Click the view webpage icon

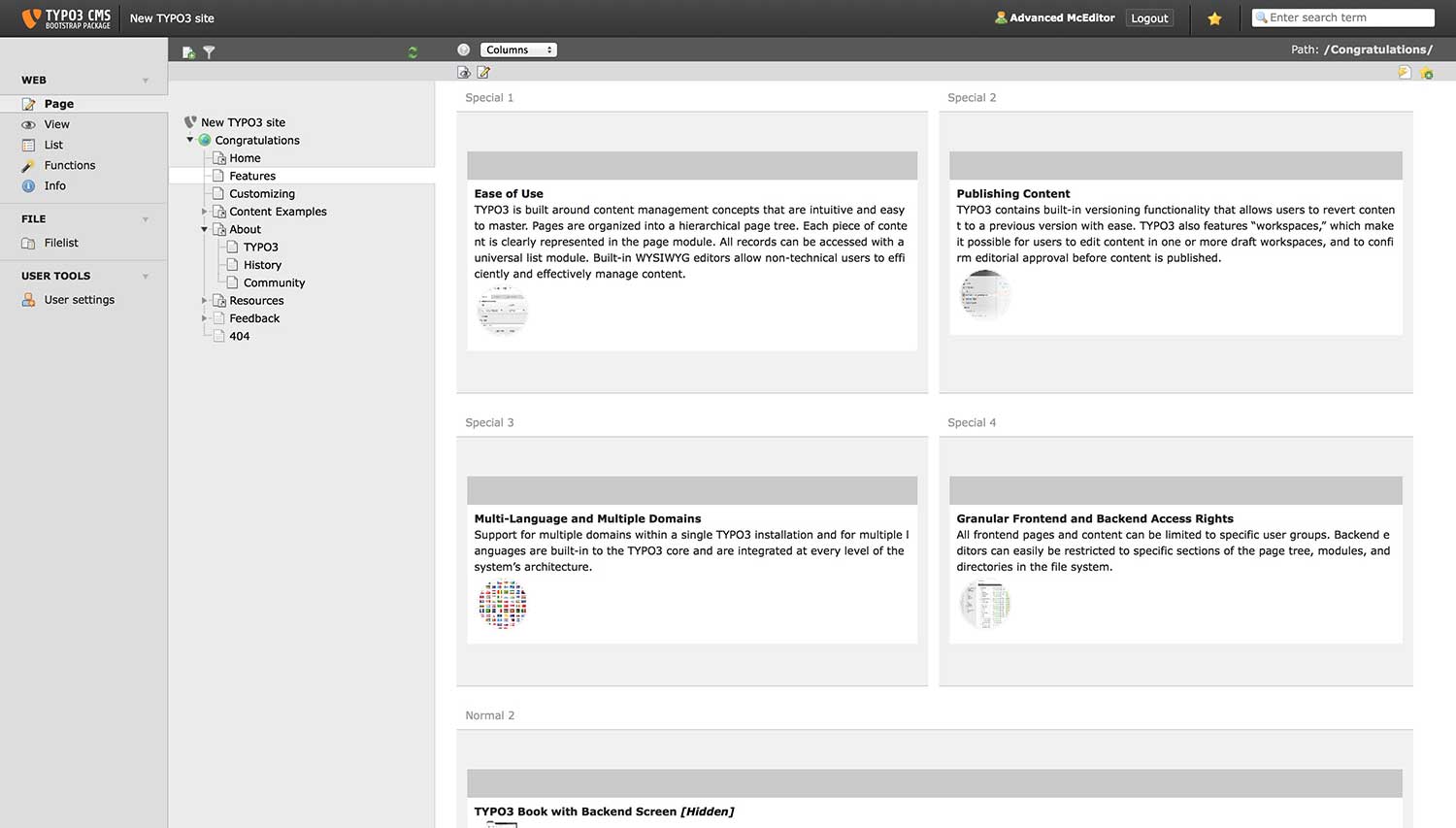click(464, 72)
